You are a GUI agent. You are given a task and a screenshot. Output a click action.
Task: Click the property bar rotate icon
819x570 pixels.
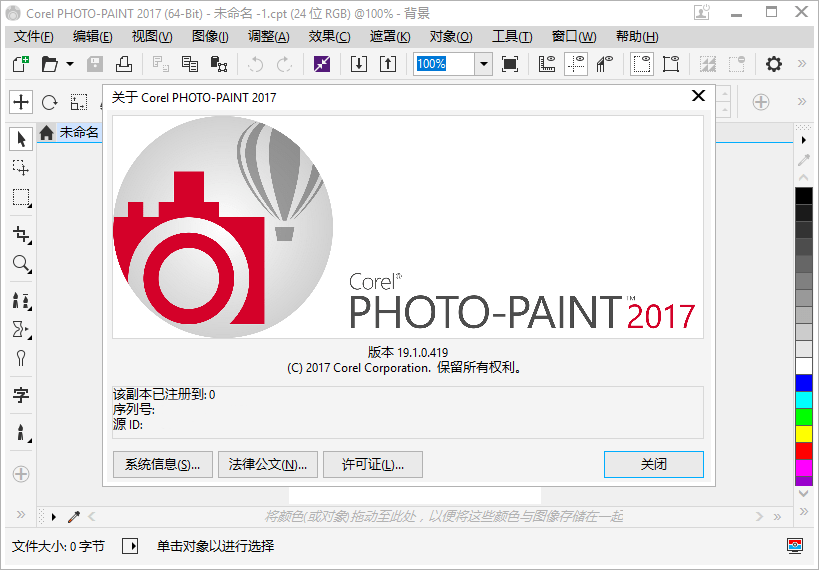pos(50,102)
